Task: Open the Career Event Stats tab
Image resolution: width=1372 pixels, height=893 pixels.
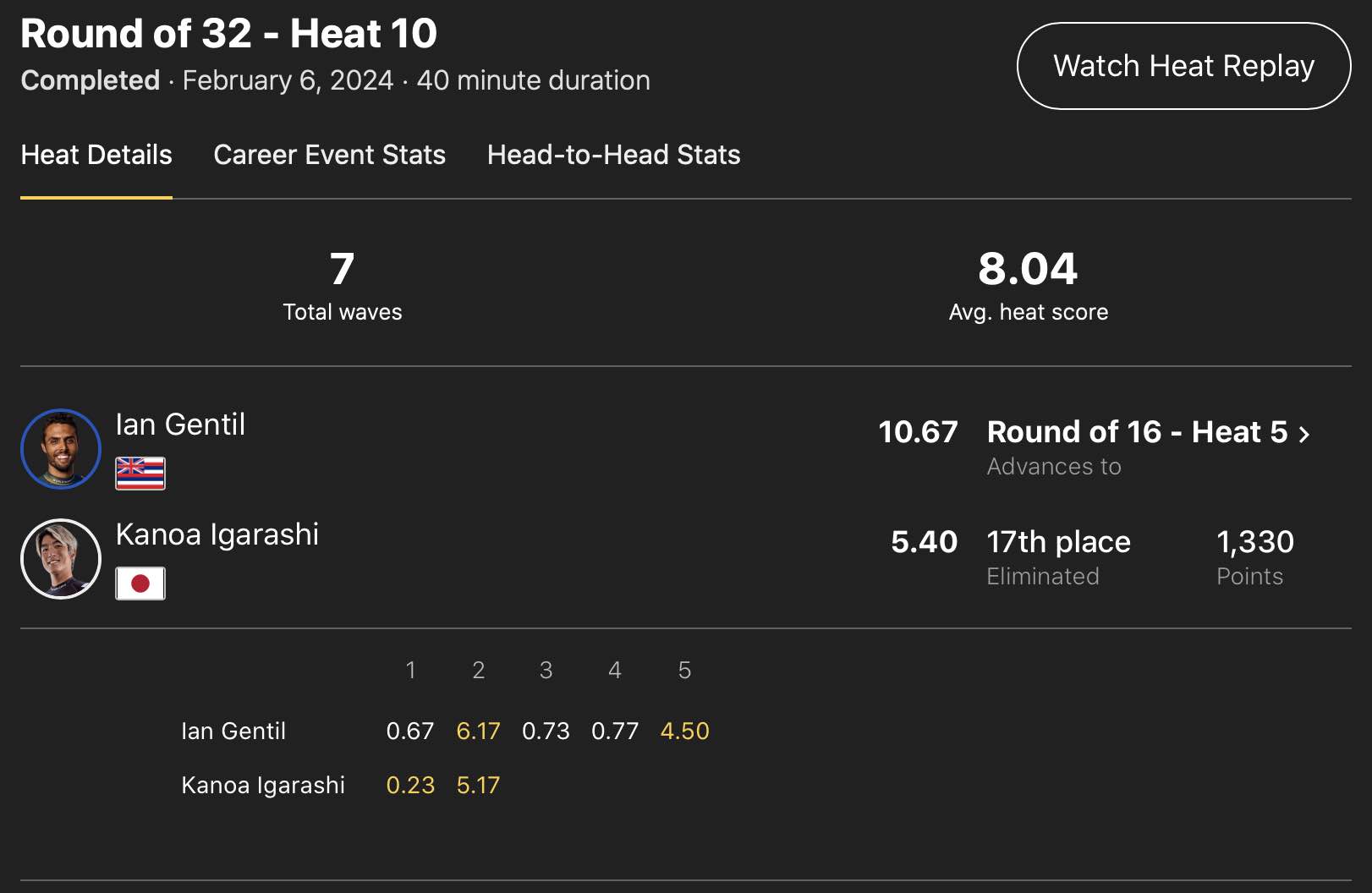Action: tap(329, 155)
